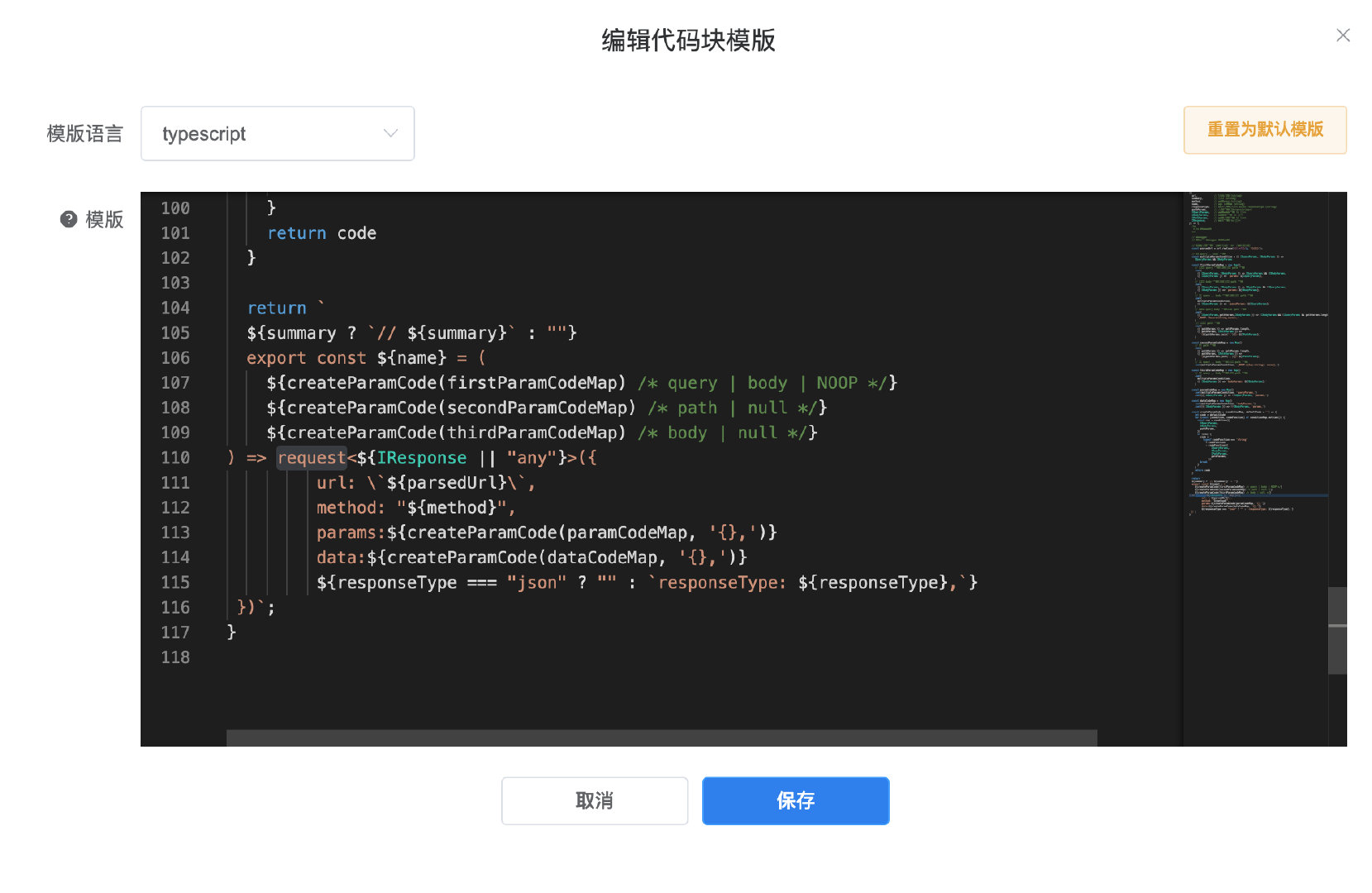Click 'IResponse' on line 110
The height and width of the screenshot is (893, 1372).
tap(422, 457)
